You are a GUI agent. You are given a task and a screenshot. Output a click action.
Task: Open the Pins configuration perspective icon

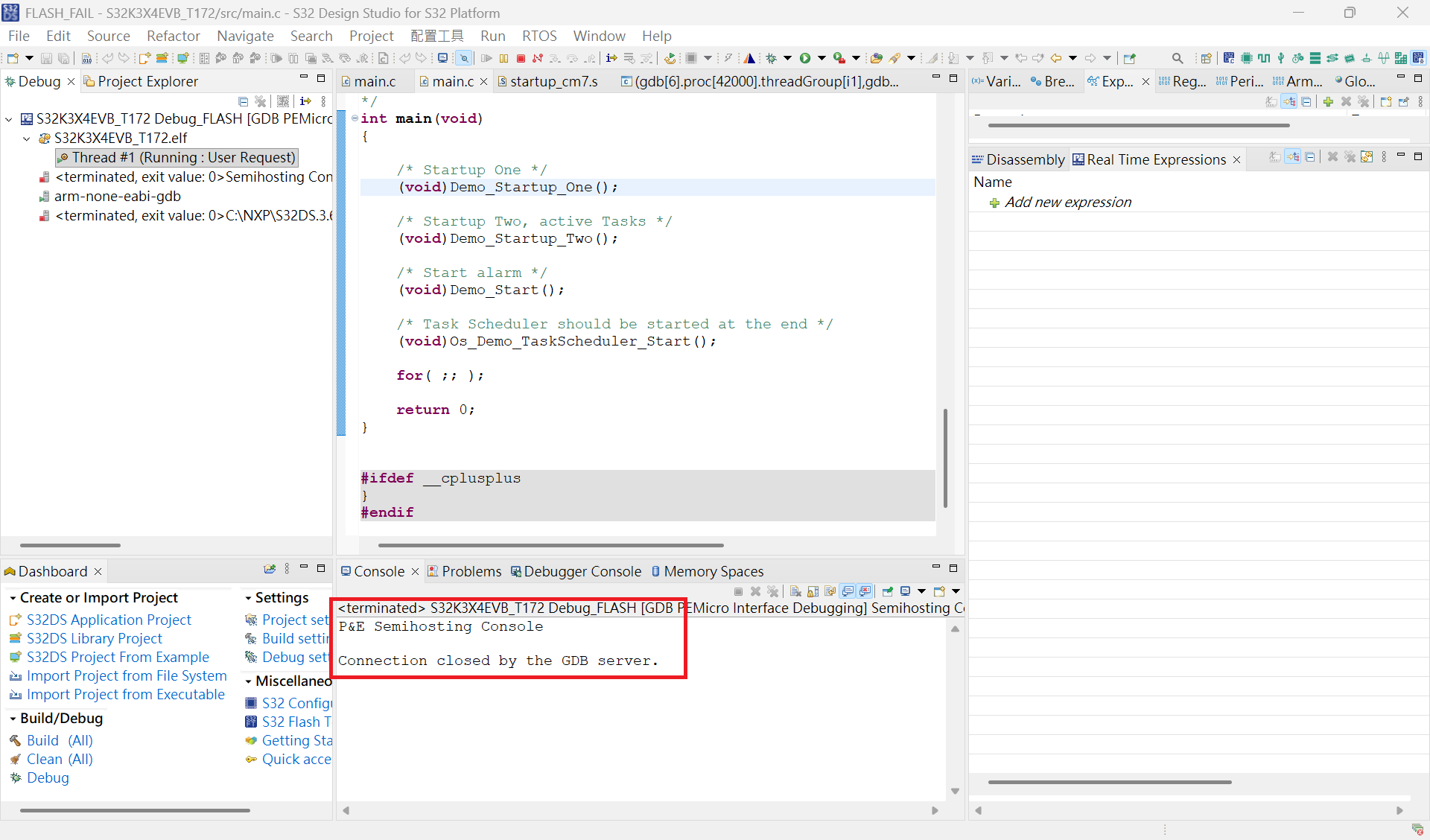click(x=1246, y=58)
